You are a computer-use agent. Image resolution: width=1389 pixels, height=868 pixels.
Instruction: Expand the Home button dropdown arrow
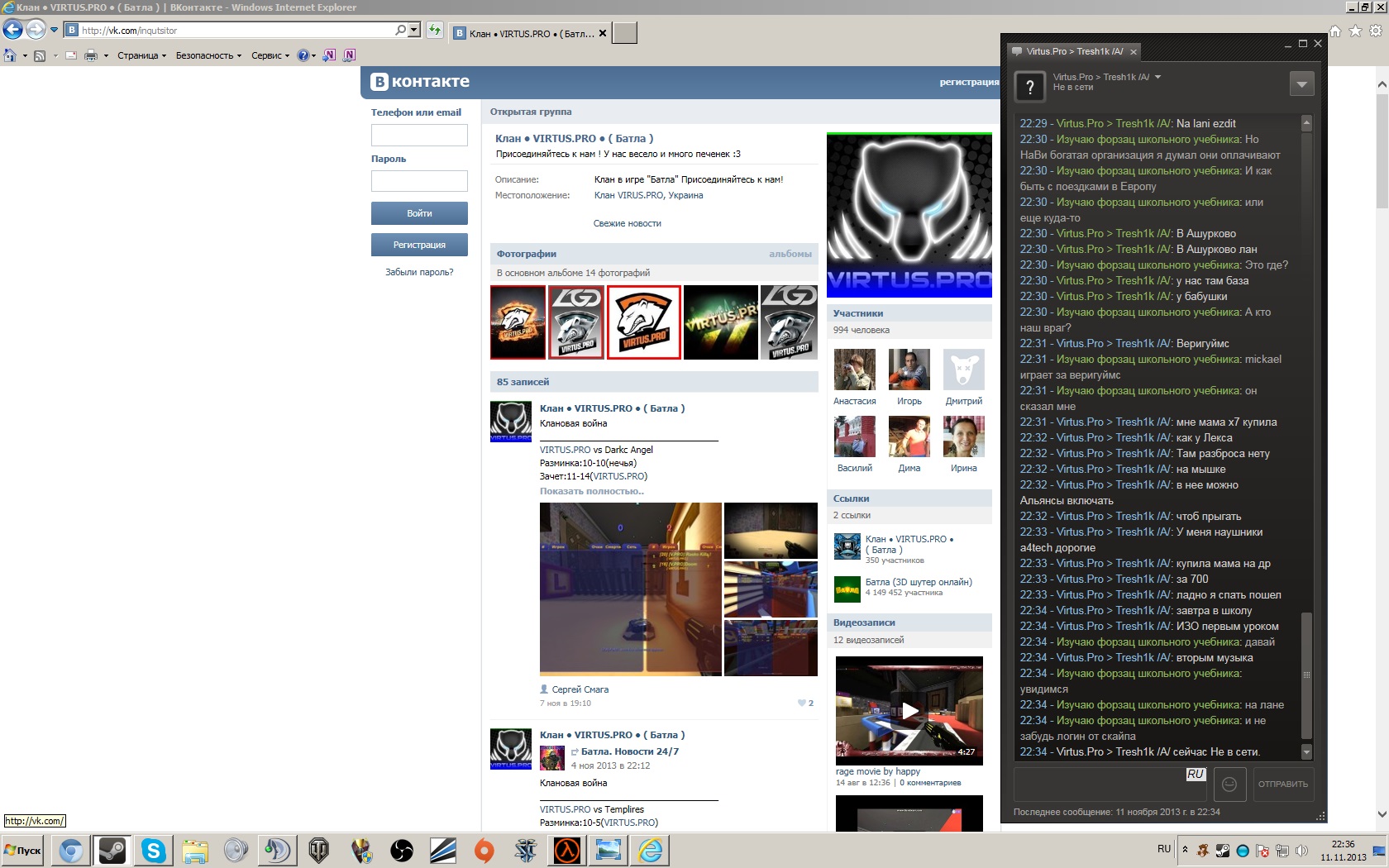(x=25, y=56)
